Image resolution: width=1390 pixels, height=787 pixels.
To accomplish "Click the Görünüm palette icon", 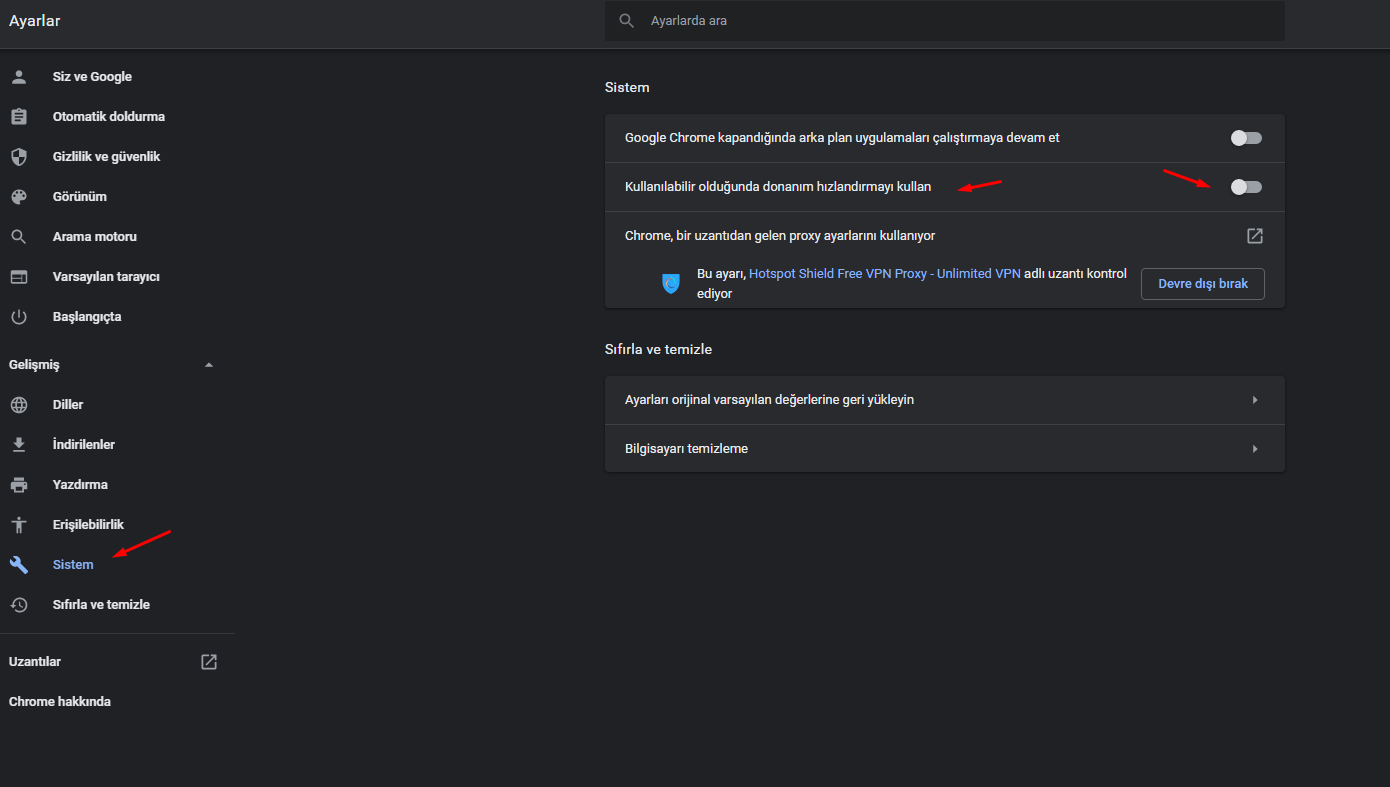I will coord(19,197).
